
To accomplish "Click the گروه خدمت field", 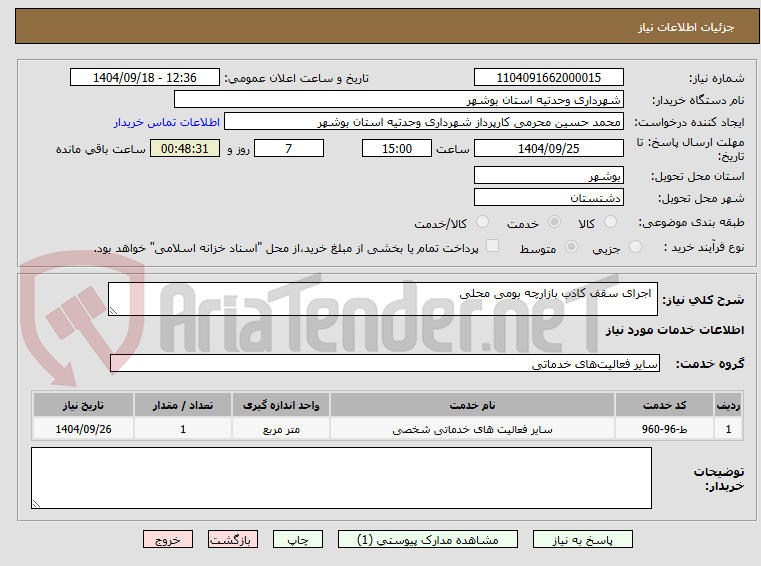I will tap(385, 363).
